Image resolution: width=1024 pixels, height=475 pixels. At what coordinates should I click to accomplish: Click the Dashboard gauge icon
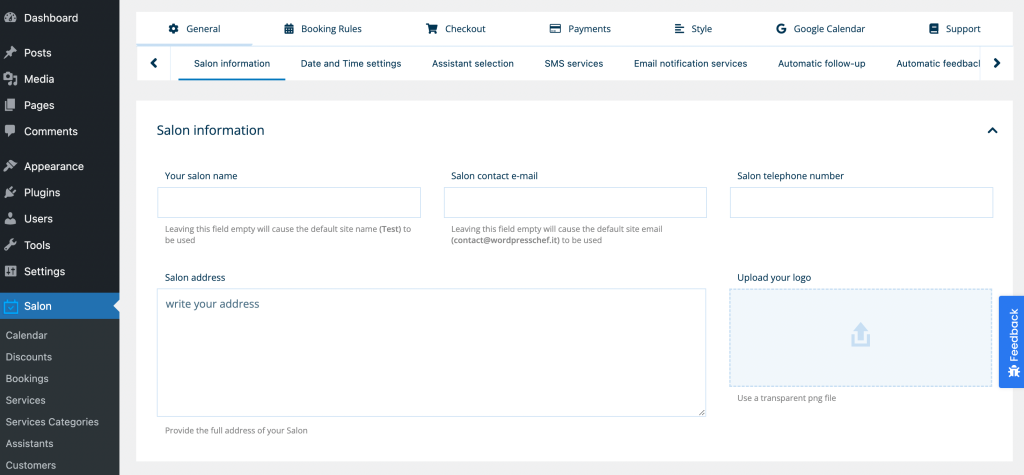(11, 18)
